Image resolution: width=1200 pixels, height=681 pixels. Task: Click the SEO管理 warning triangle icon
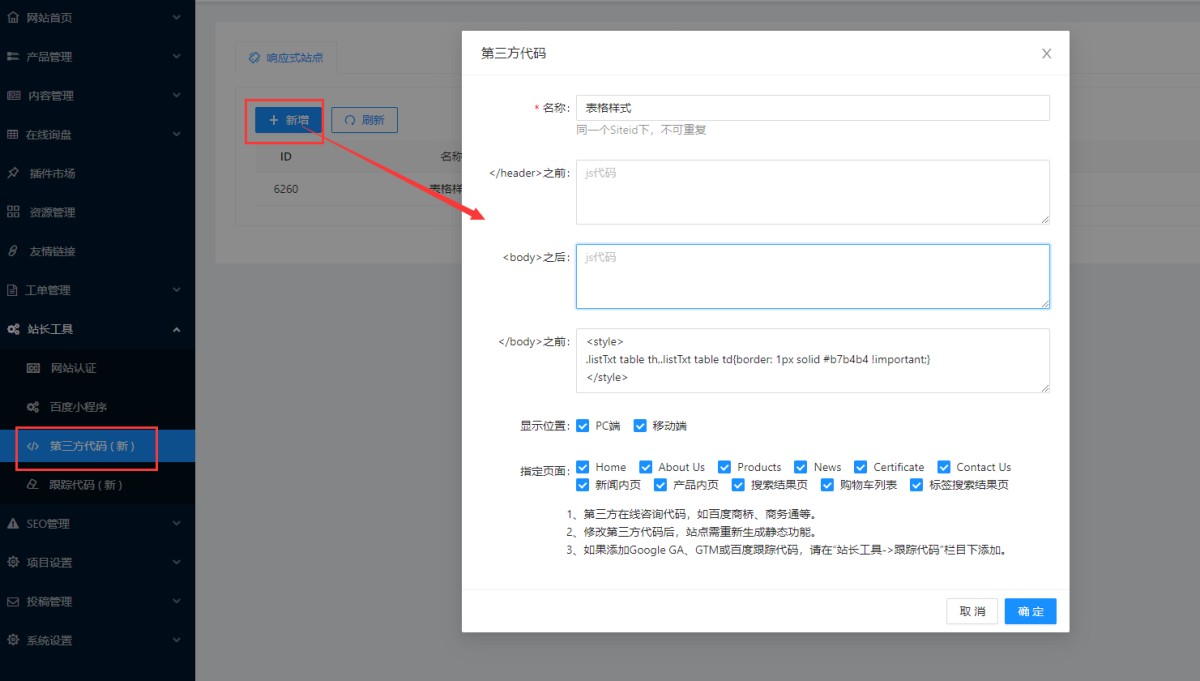click(x=13, y=523)
